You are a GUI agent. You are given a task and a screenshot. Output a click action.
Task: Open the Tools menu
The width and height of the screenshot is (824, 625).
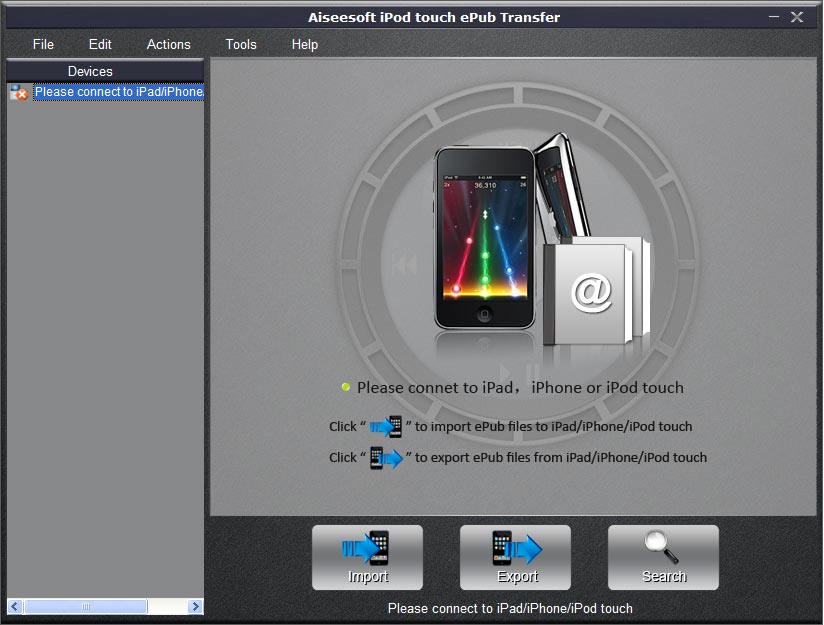240,44
